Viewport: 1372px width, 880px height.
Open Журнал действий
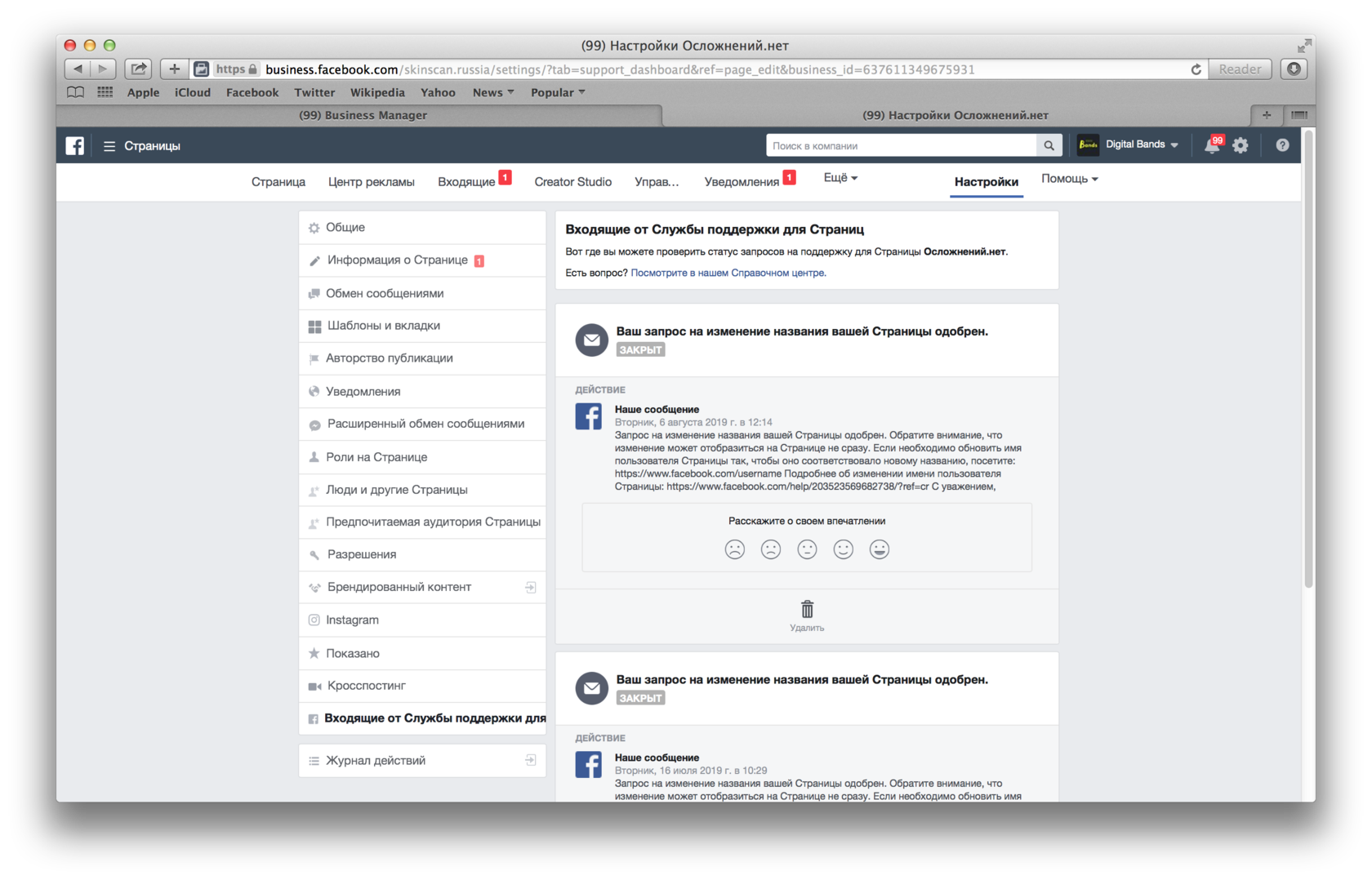point(422,761)
